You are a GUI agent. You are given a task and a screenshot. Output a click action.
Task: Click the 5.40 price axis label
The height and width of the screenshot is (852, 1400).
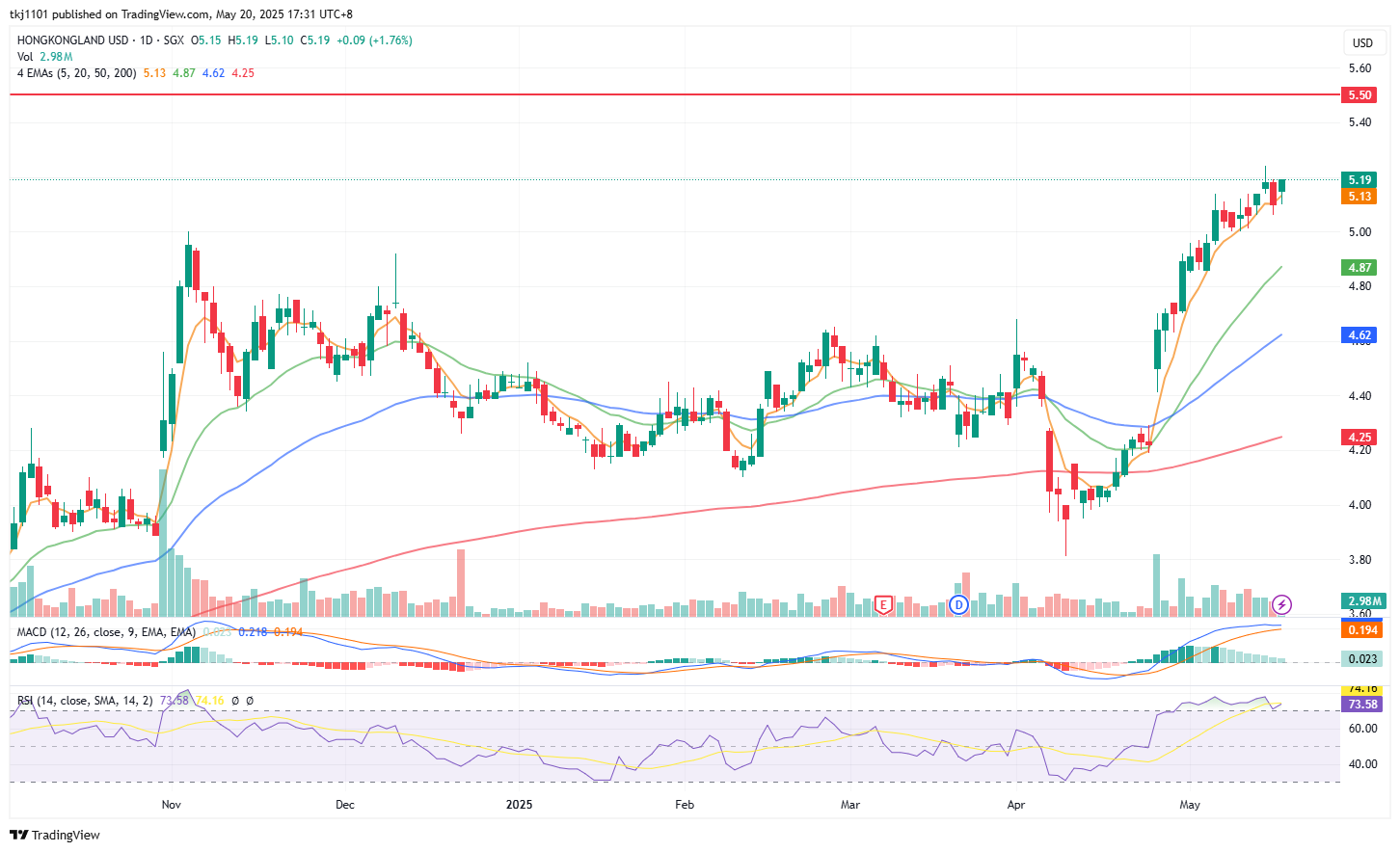click(x=1360, y=122)
